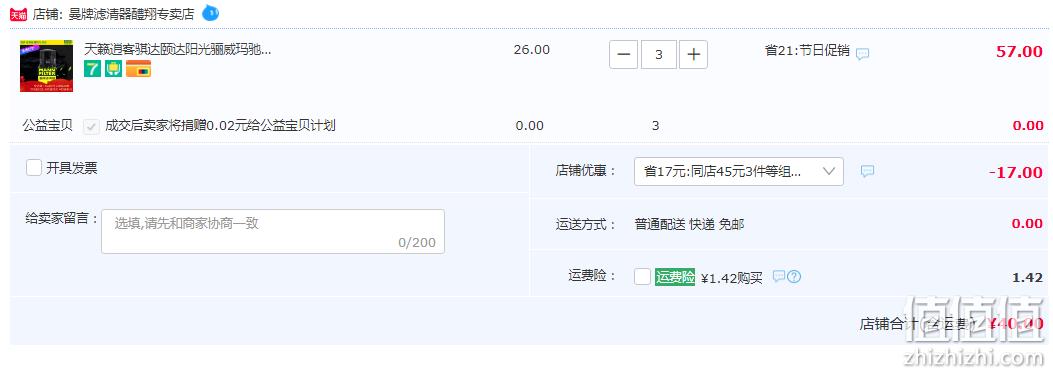
Task: Open the blue Wangwang chat icon
Action: pyautogui.click(x=210, y=12)
